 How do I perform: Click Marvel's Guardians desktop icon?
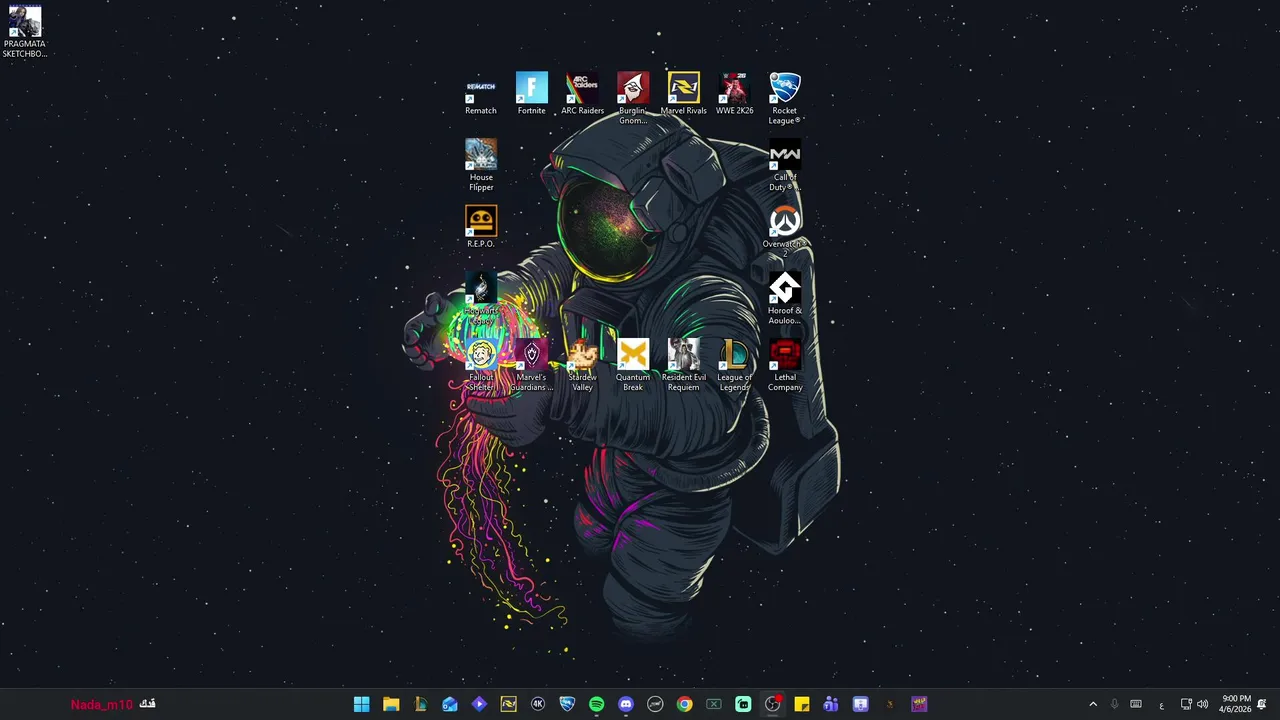(x=532, y=365)
